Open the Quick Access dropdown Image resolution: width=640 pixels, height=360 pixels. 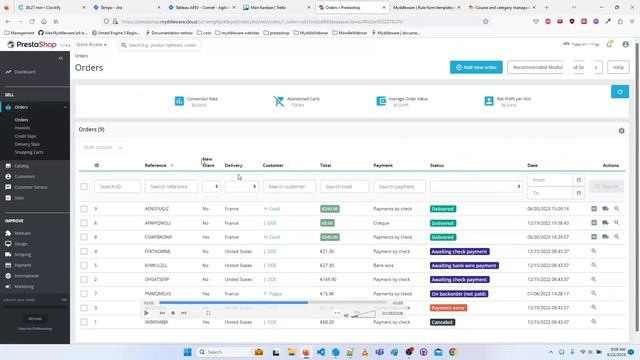click(x=91, y=44)
